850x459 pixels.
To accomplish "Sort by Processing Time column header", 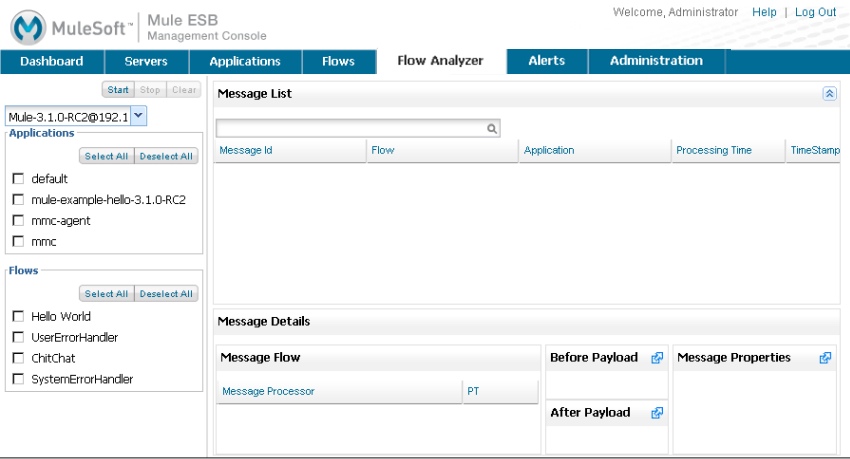I will (728, 151).
